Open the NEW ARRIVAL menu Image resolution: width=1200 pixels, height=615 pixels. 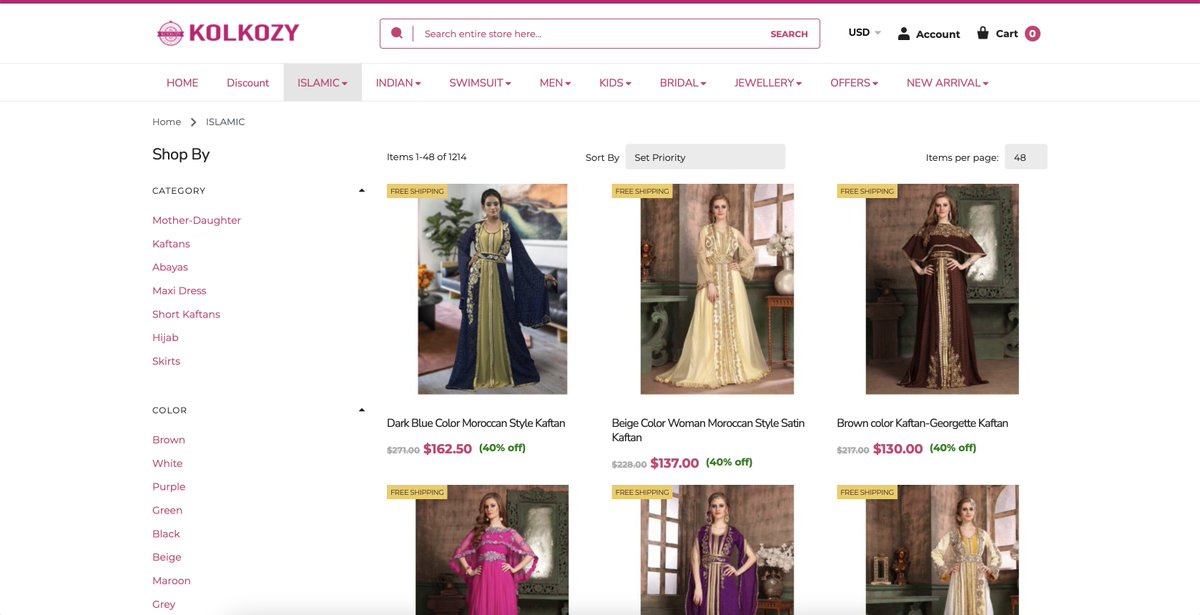click(947, 83)
